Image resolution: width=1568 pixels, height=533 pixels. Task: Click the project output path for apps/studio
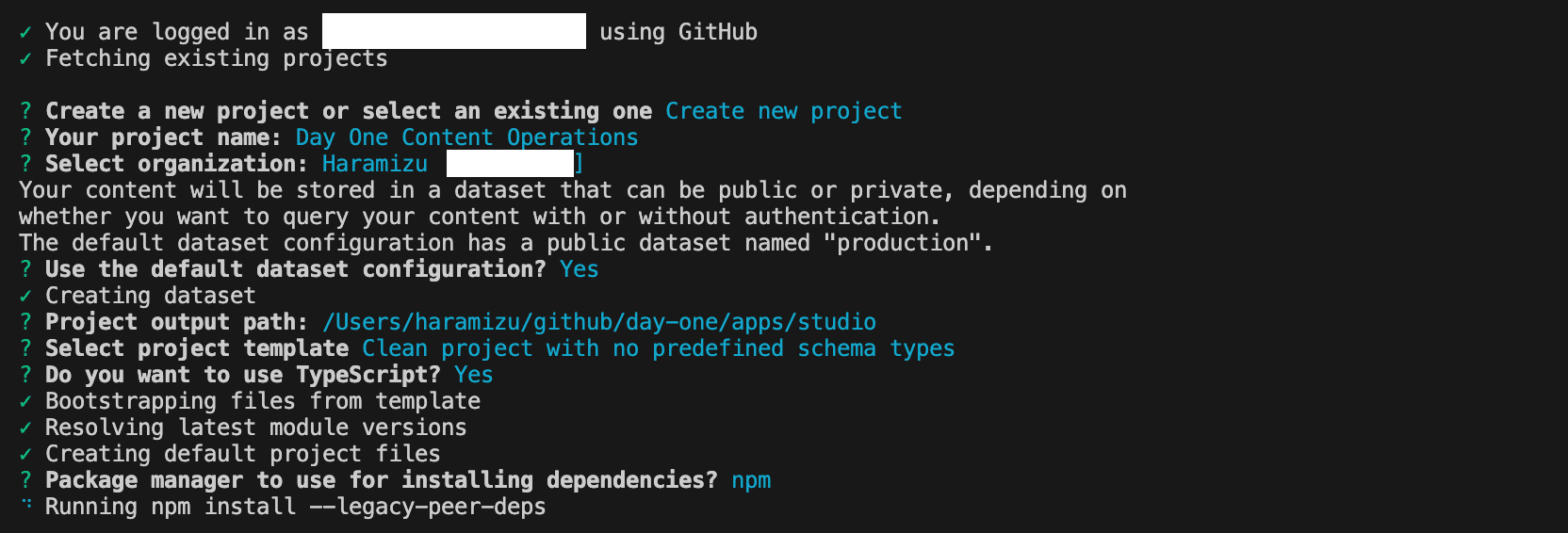click(599, 322)
